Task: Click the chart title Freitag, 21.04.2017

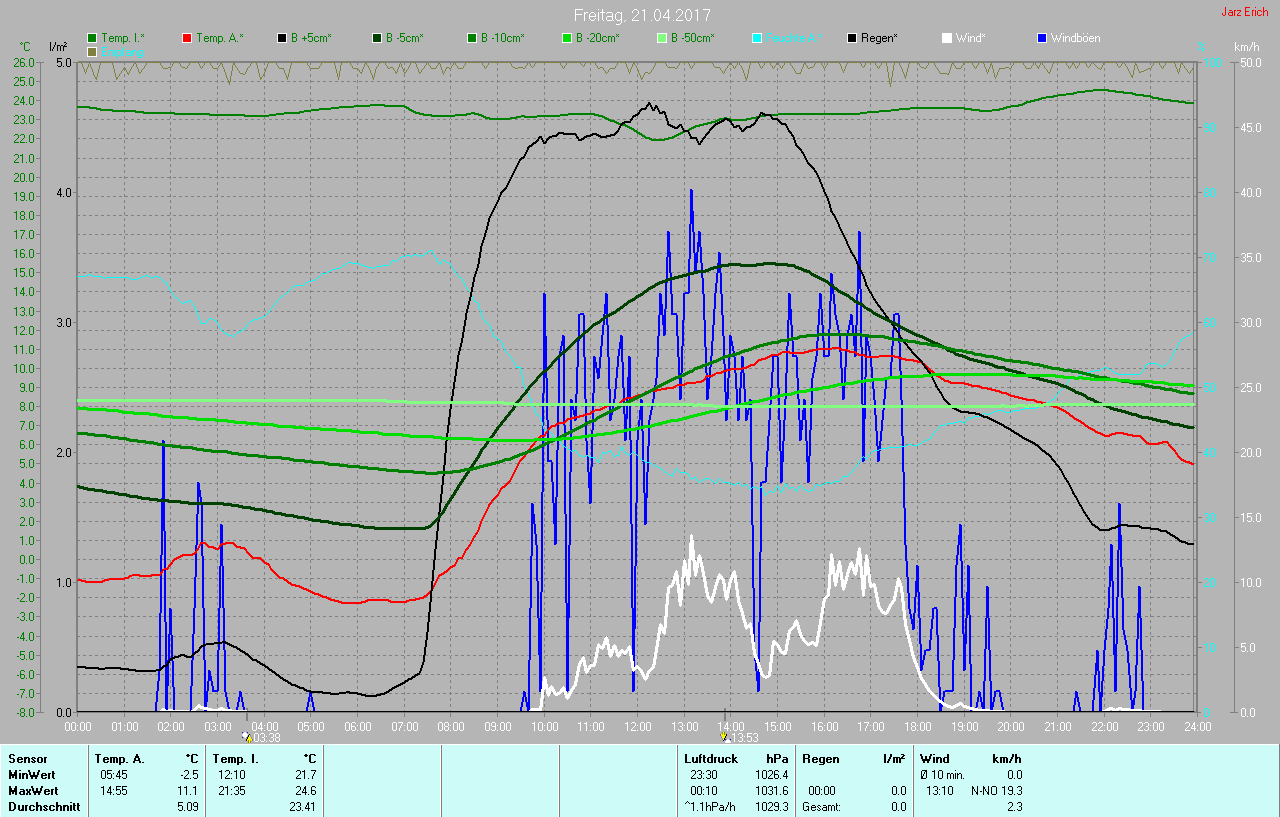Action: click(x=639, y=15)
